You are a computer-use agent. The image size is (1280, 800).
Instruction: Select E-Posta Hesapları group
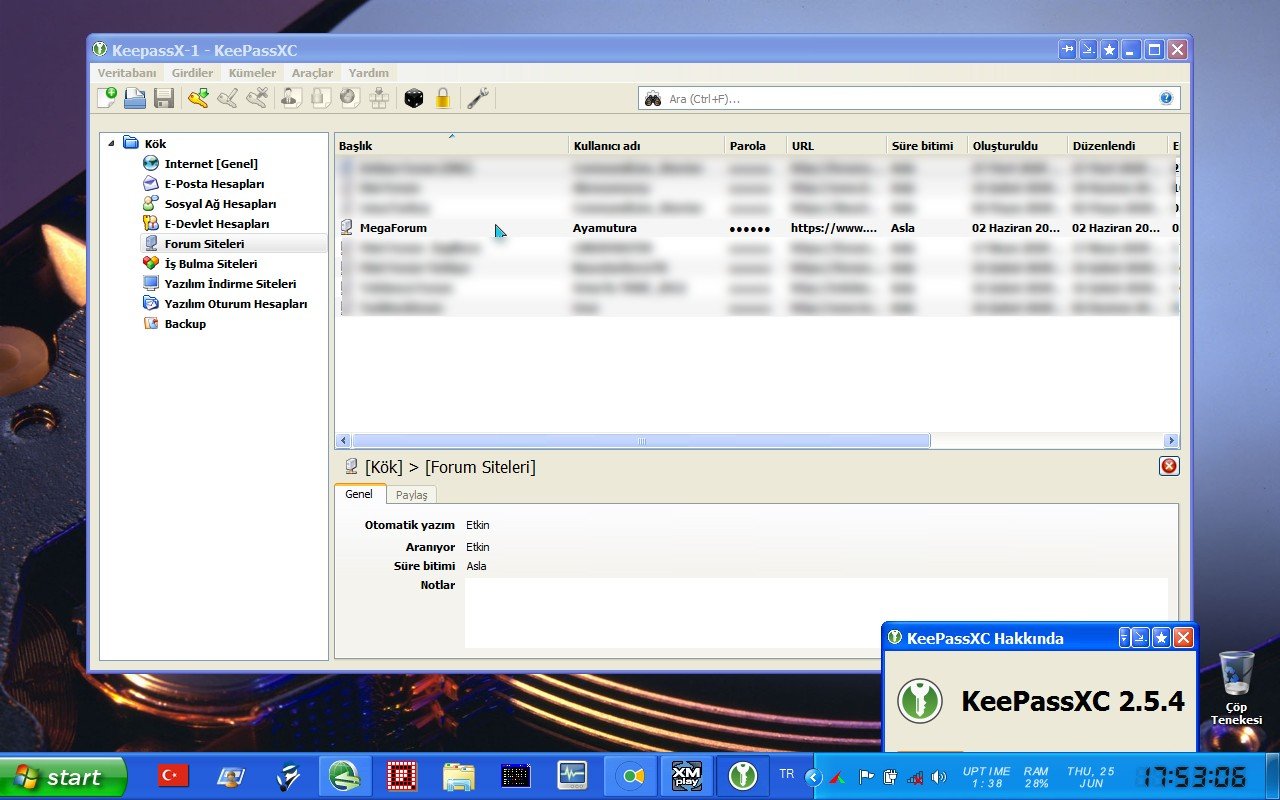point(214,184)
